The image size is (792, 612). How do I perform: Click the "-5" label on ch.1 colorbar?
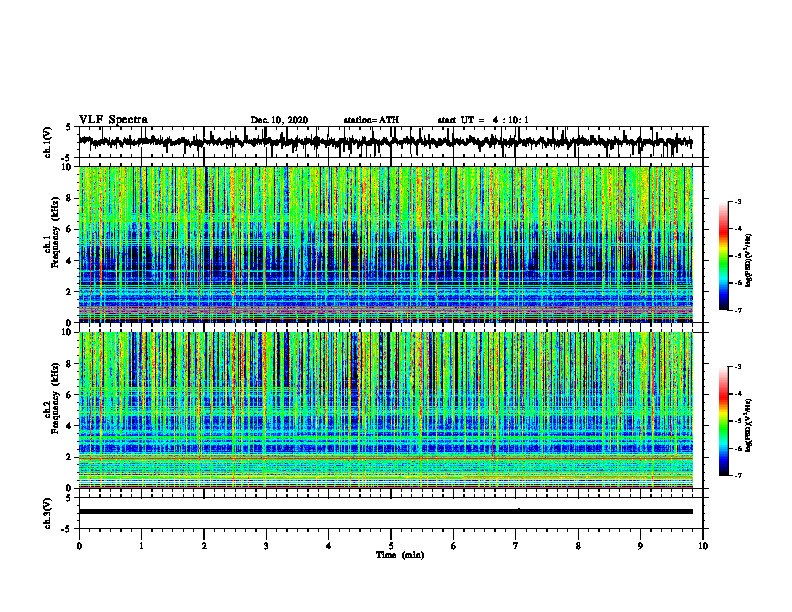click(738, 256)
